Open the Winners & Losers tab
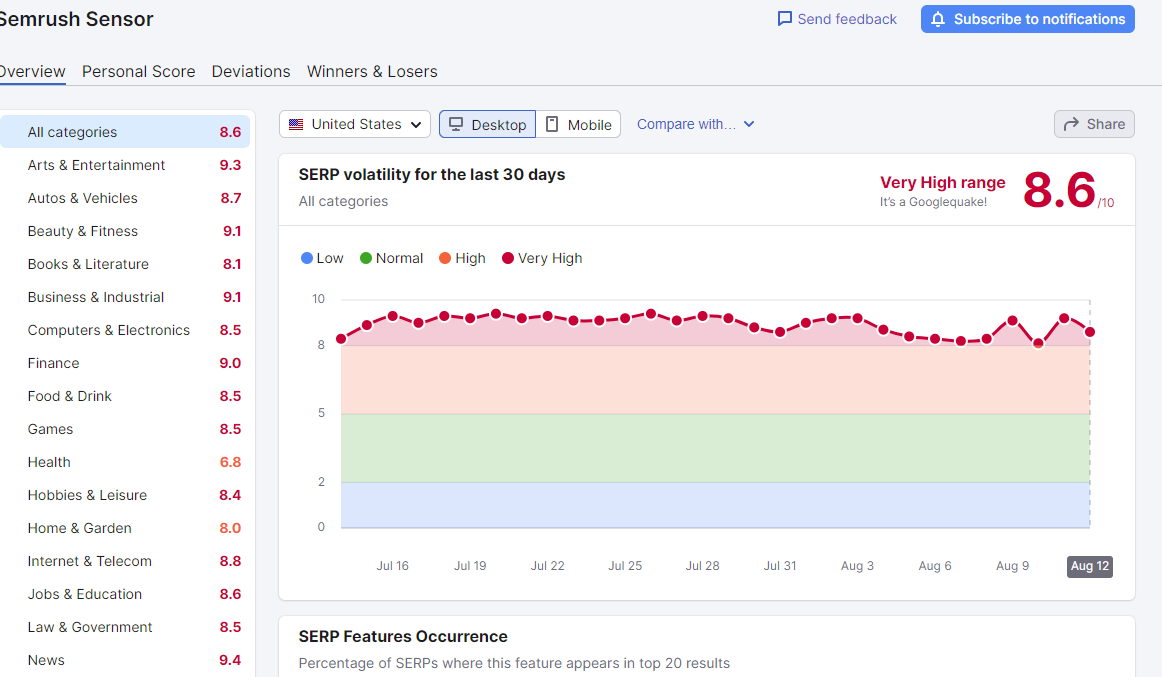This screenshot has height=677, width=1162. coord(372,72)
